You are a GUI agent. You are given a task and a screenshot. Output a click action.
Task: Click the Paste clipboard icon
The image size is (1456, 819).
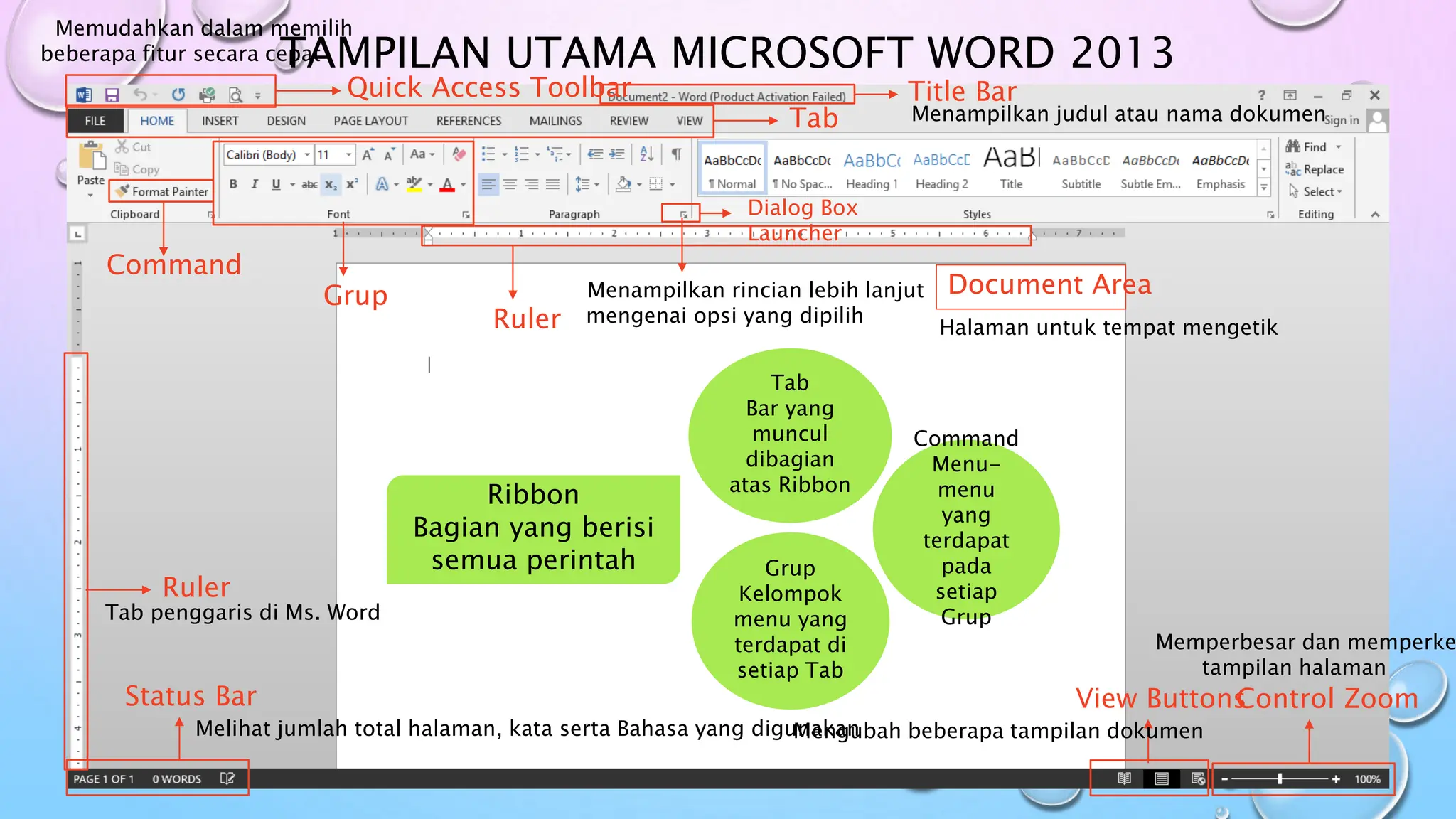[x=91, y=156]
